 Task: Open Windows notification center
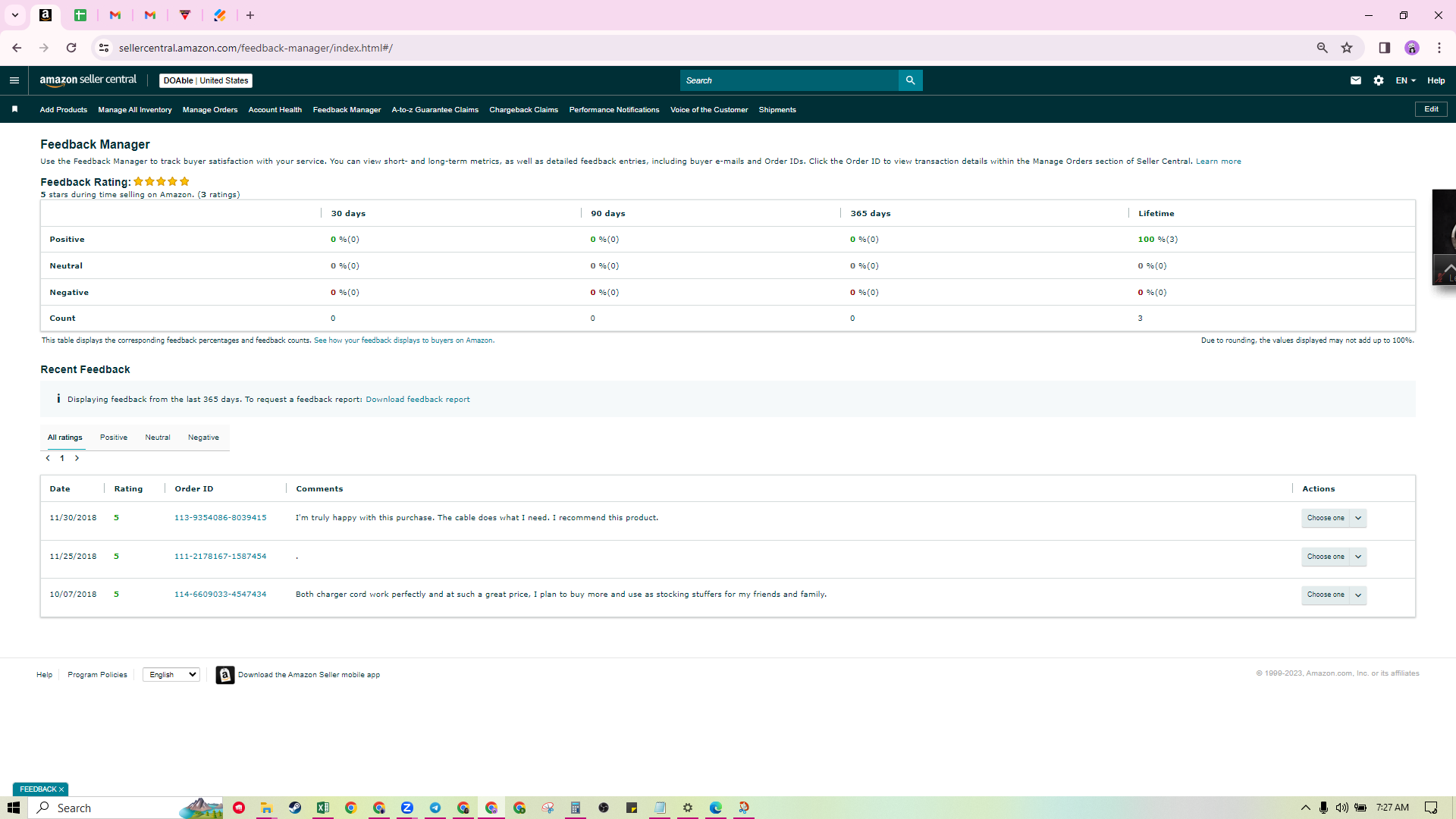[1431, 808]
